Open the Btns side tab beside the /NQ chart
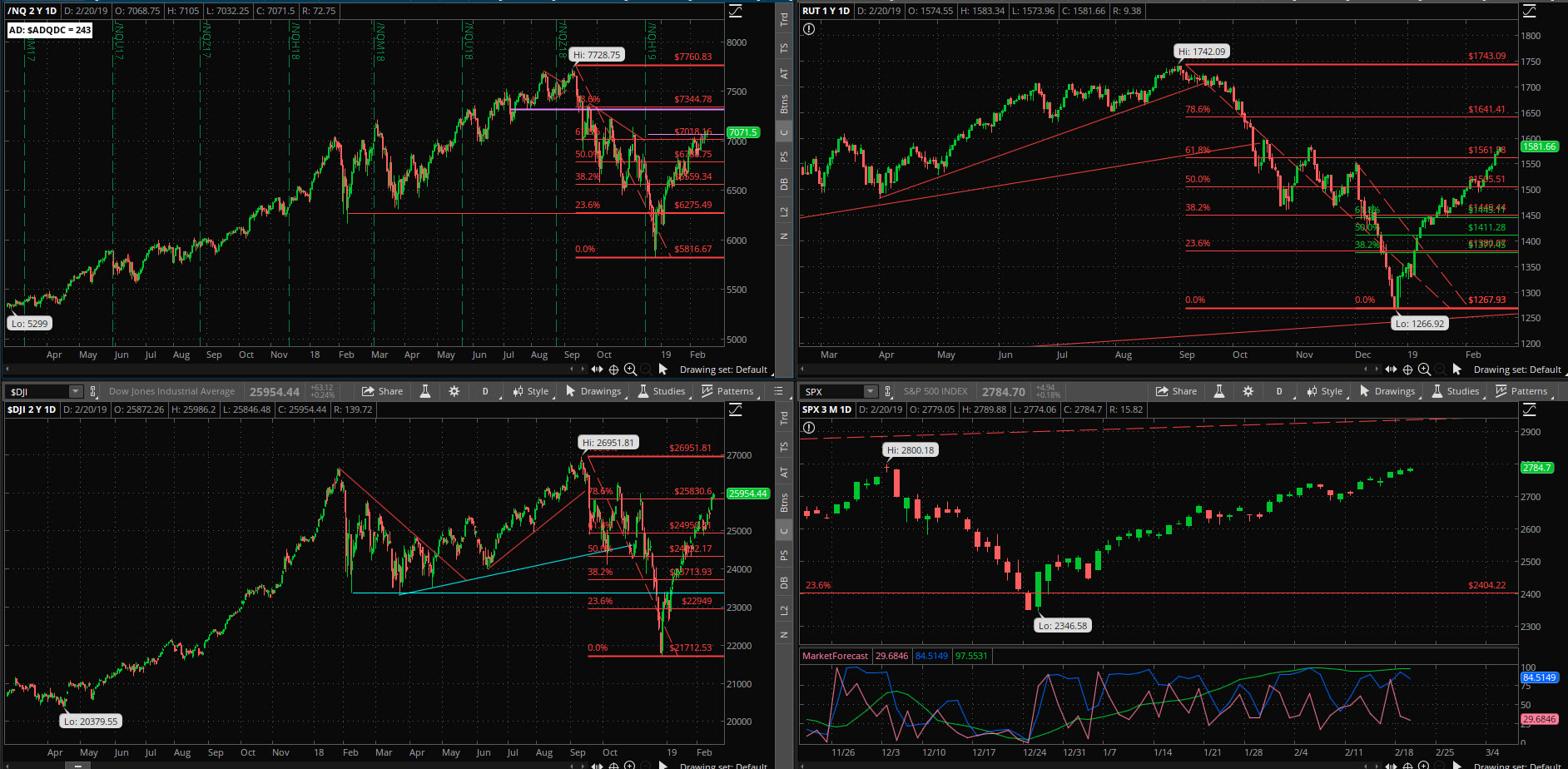 click(784, 104)
